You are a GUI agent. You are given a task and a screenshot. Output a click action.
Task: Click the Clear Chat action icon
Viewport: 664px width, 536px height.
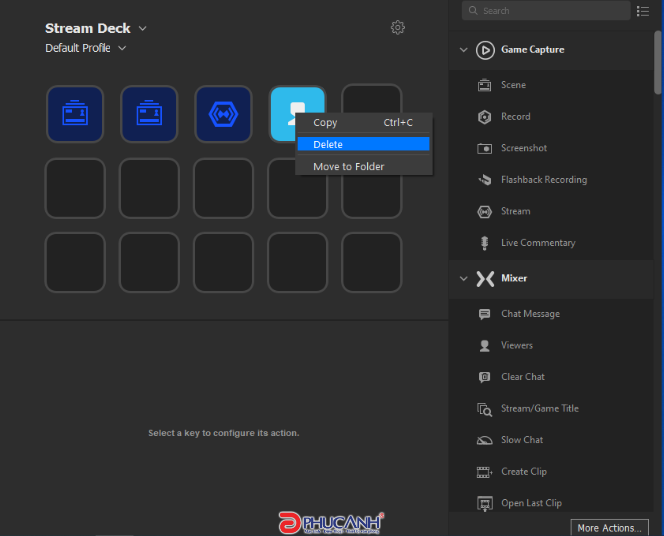pyautogui.click(x=484, y=377)
